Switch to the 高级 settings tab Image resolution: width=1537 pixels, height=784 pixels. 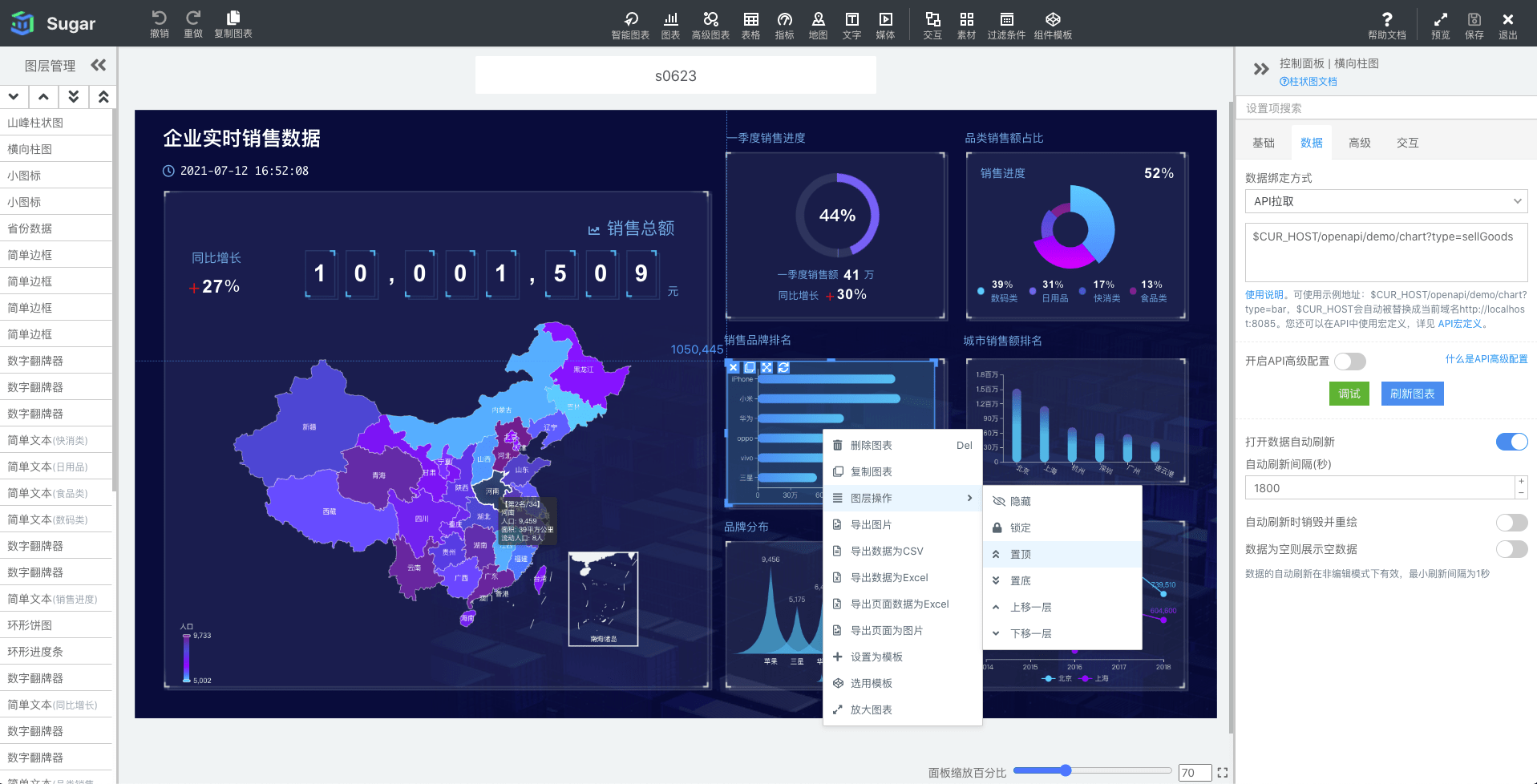(1359, 143)
